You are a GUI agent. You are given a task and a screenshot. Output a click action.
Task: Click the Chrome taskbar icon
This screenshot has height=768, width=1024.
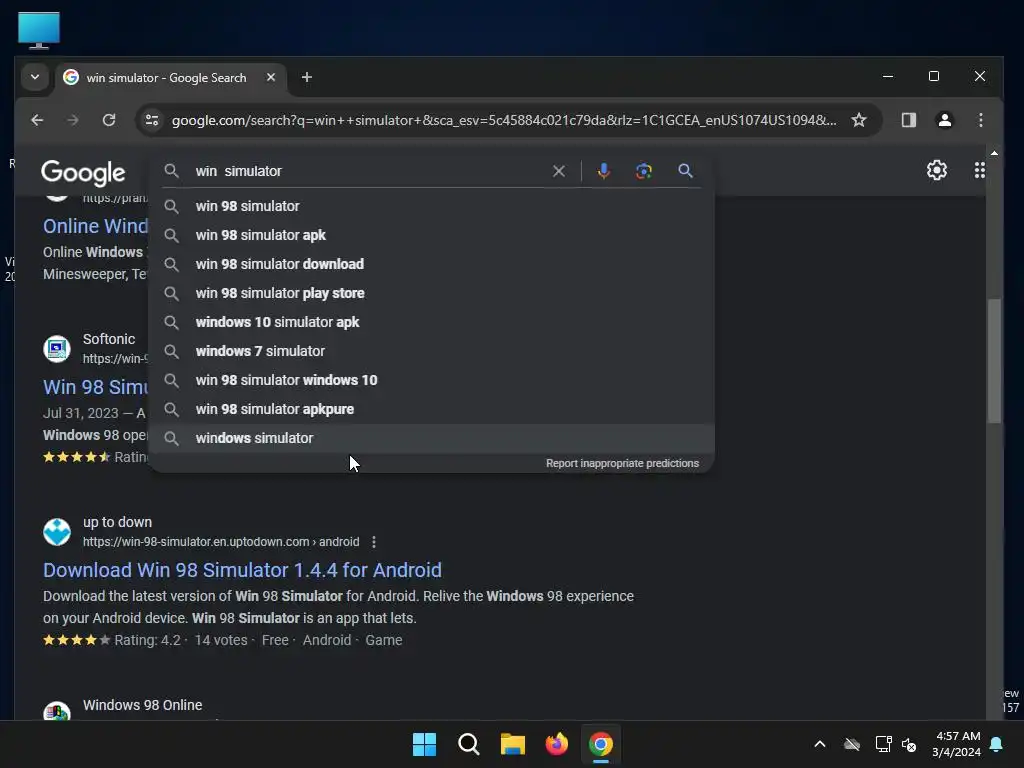pyautogui.click(x=601, y=744)
